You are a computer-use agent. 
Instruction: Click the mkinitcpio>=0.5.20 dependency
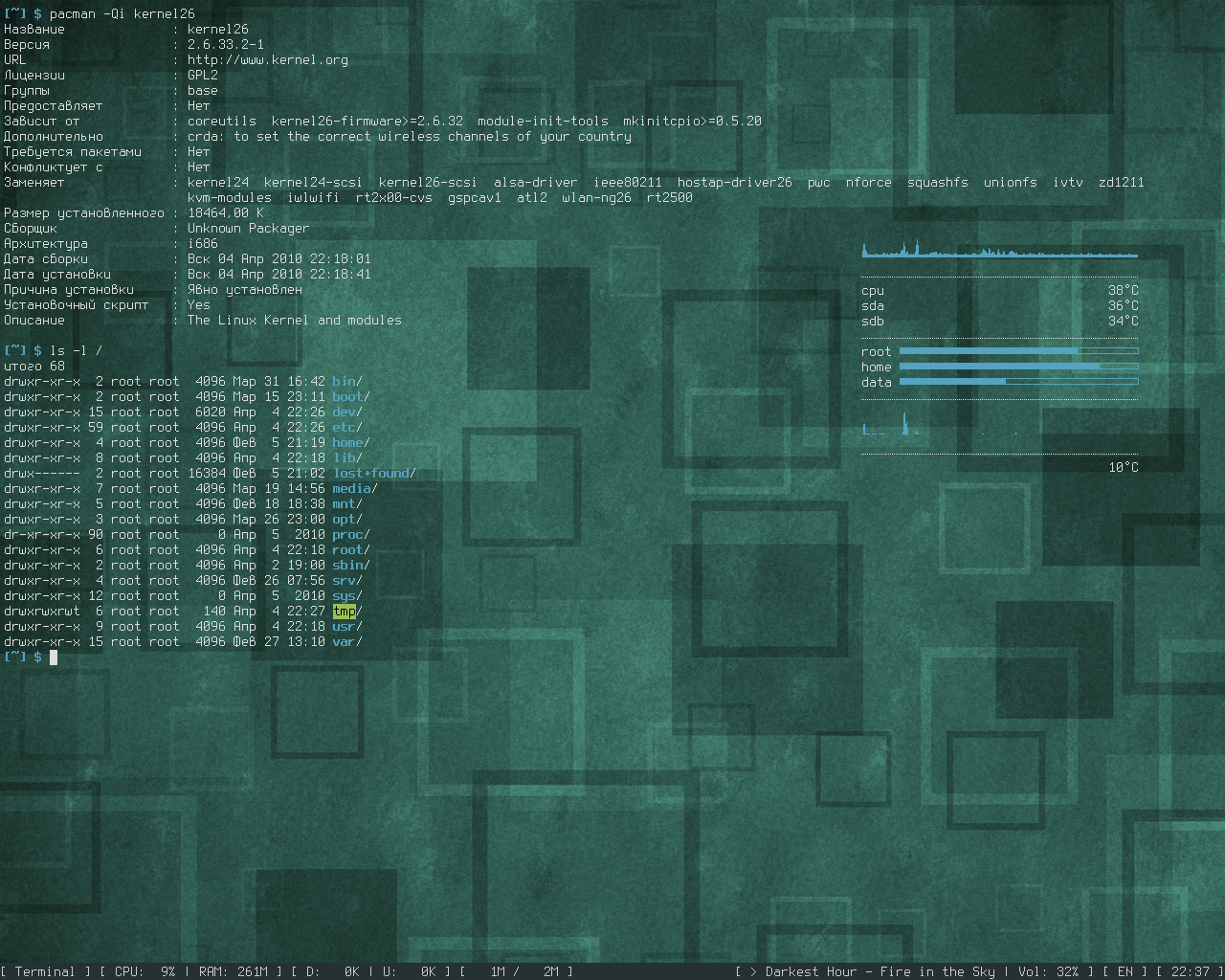[693, 121]
